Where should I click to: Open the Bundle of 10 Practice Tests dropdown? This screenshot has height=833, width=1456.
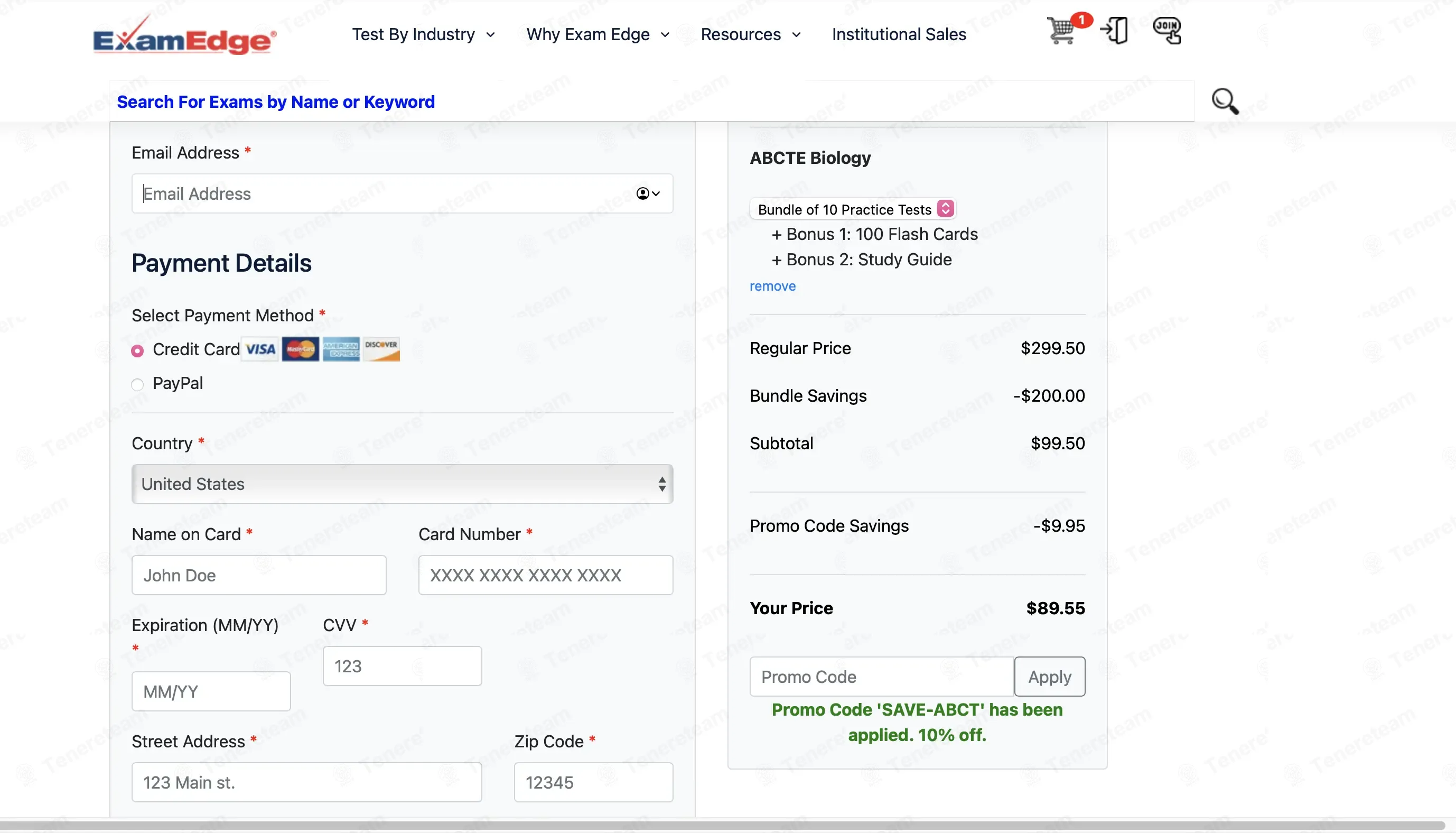tap(852, 209)
